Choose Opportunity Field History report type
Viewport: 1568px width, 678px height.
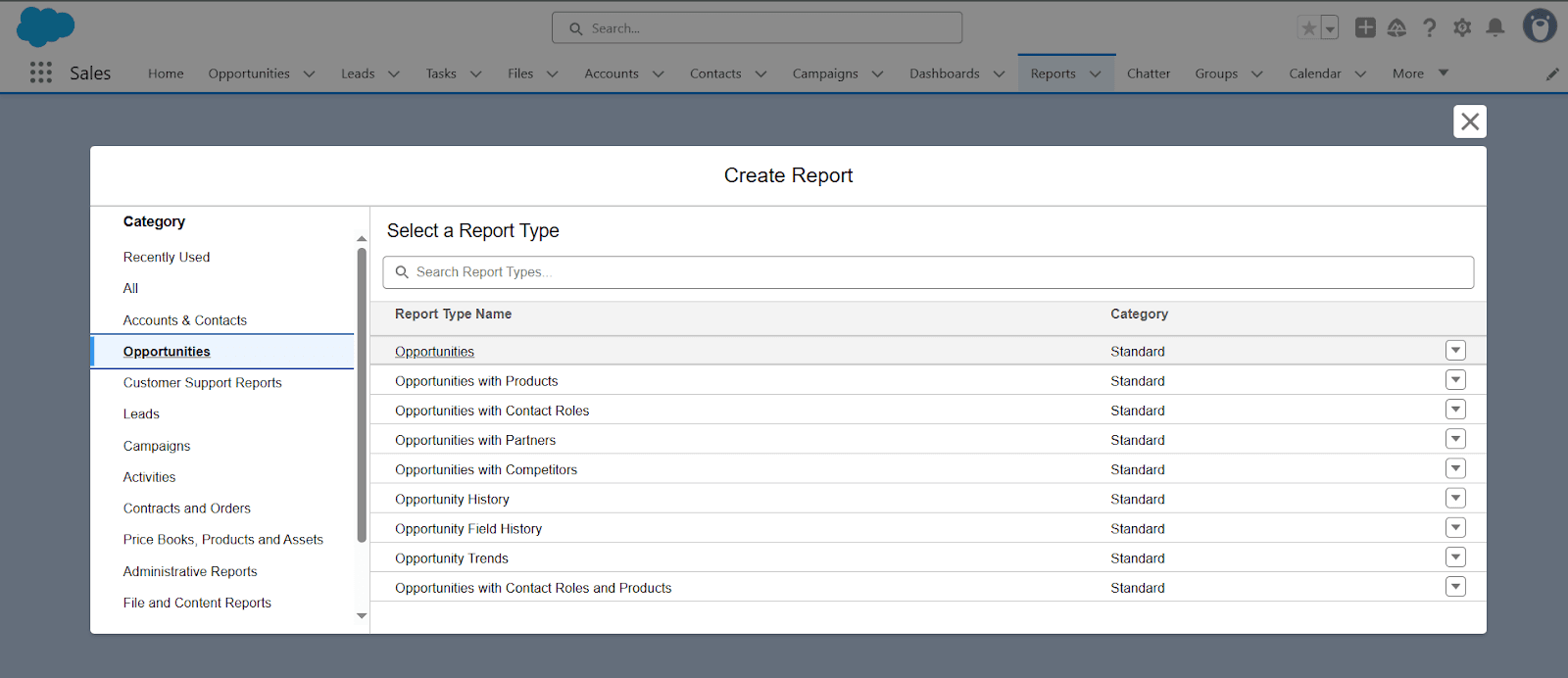click(x=468, y=529)
